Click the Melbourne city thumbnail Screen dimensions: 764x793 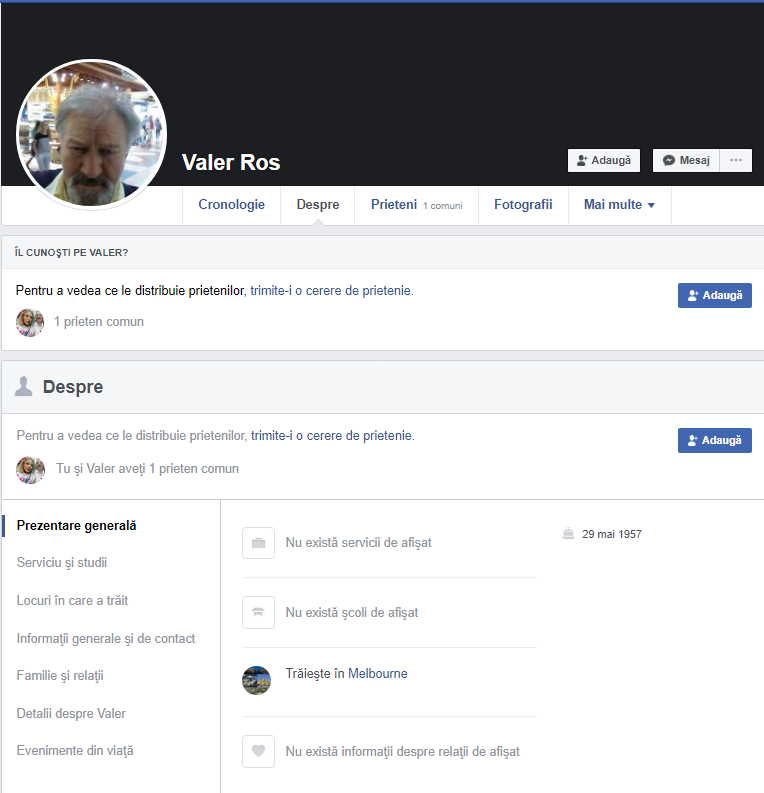click(x=256, y=680)
